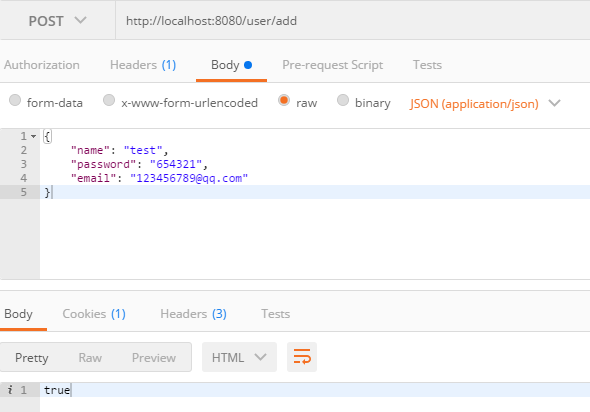Click the "email" line in the editor
Screen dimensions: 590x412
(x=159, y=178)
